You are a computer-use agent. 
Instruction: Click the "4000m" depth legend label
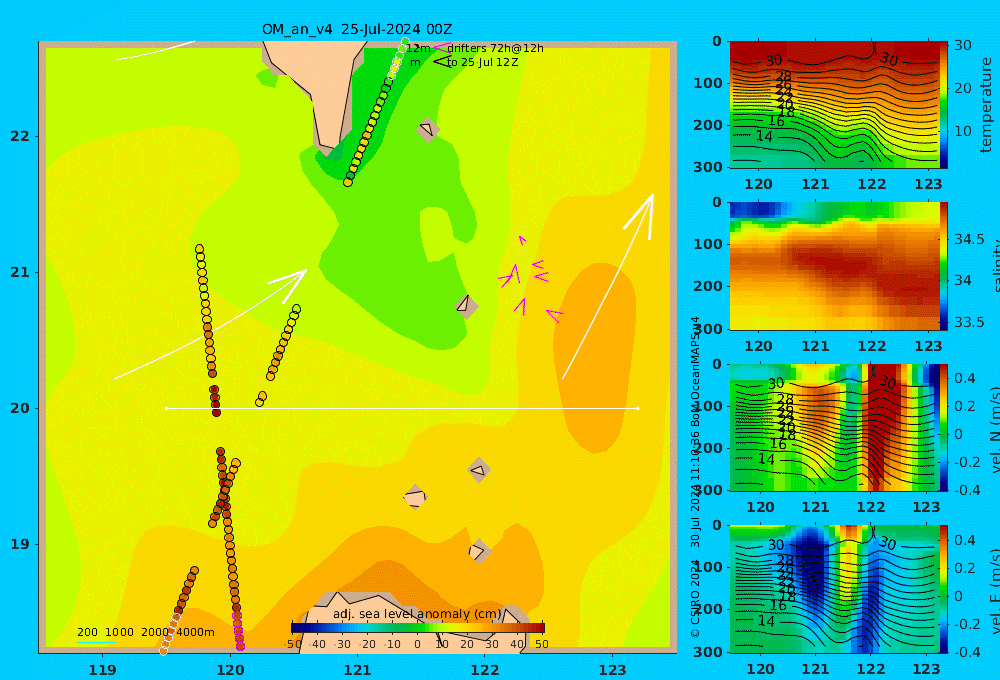195,632
